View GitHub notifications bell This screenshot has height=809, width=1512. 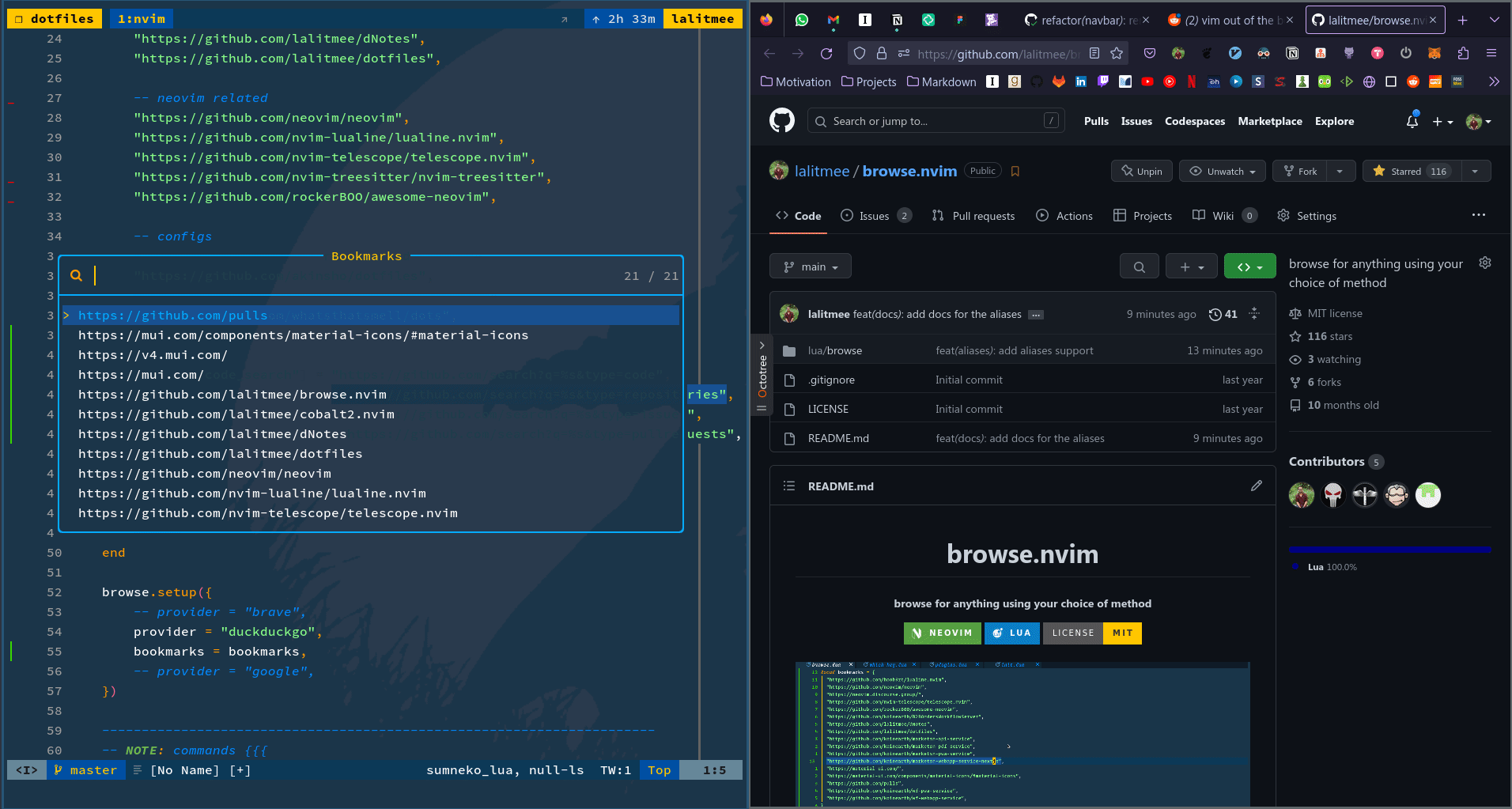(x=1412, y=121)
